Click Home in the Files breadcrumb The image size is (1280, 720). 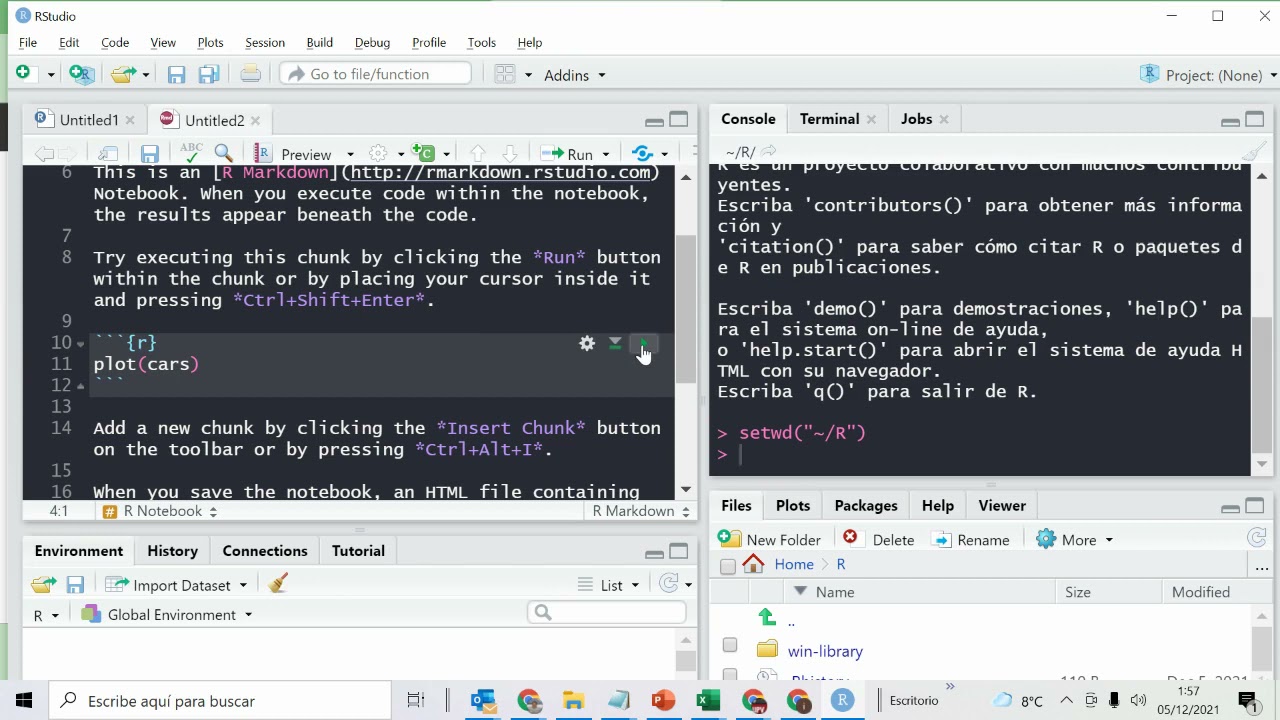coord(794,564)
